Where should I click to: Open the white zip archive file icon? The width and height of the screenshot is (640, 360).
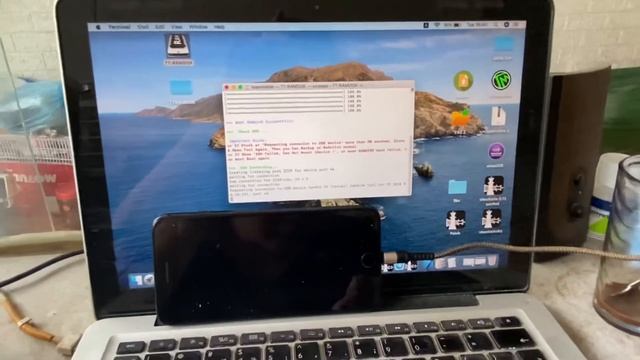[x=498, y=117]
